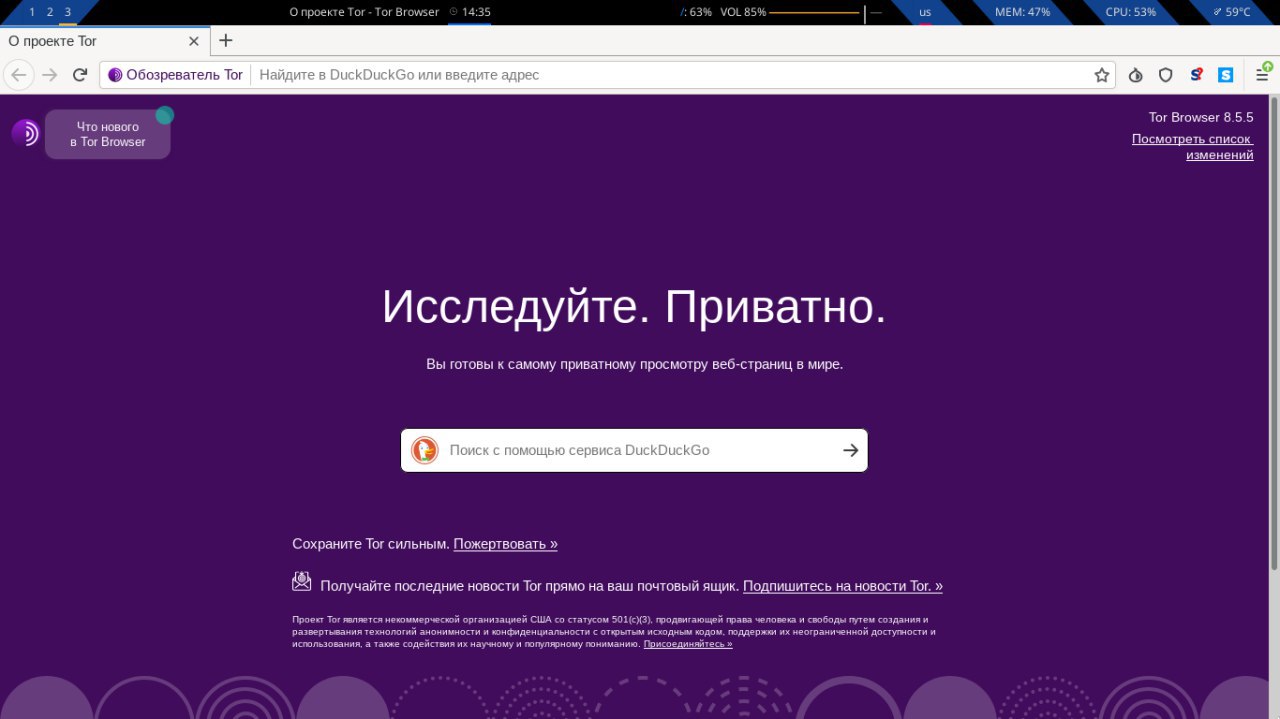Open 'Посмотреть список изменений' link
This screenshot has width=1280, height=719.
click(x=1192, y=147)
